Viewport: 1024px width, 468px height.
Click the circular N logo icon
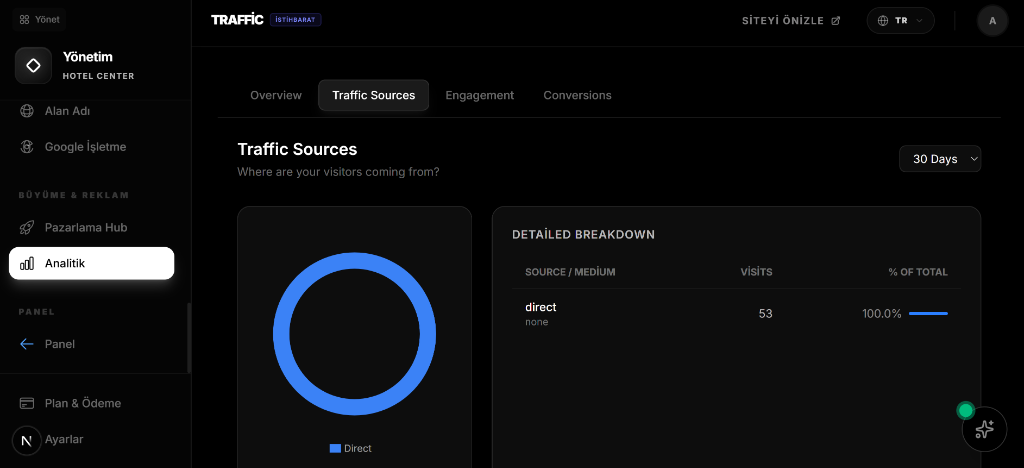point(26,441)
